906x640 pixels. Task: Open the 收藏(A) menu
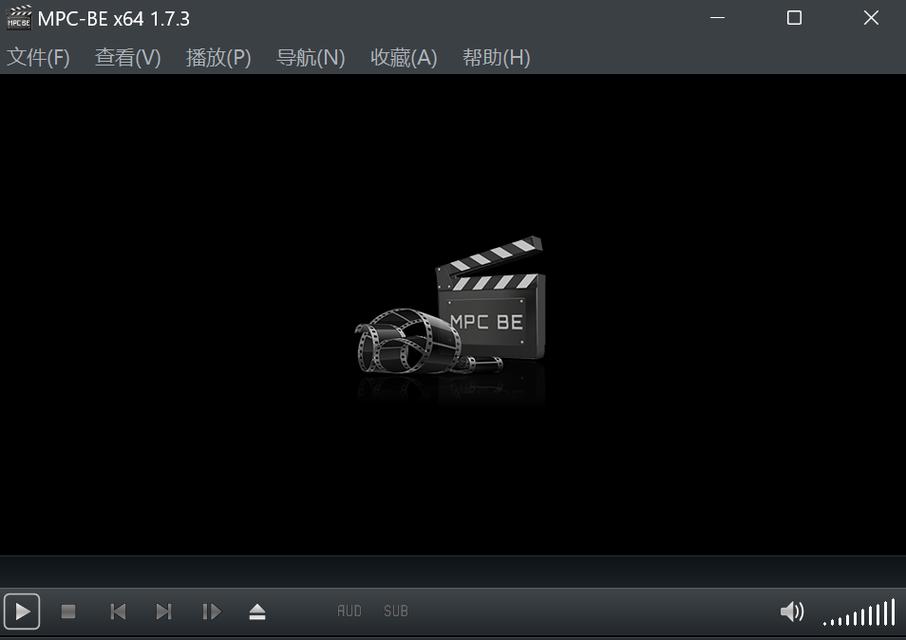(403, 58)
